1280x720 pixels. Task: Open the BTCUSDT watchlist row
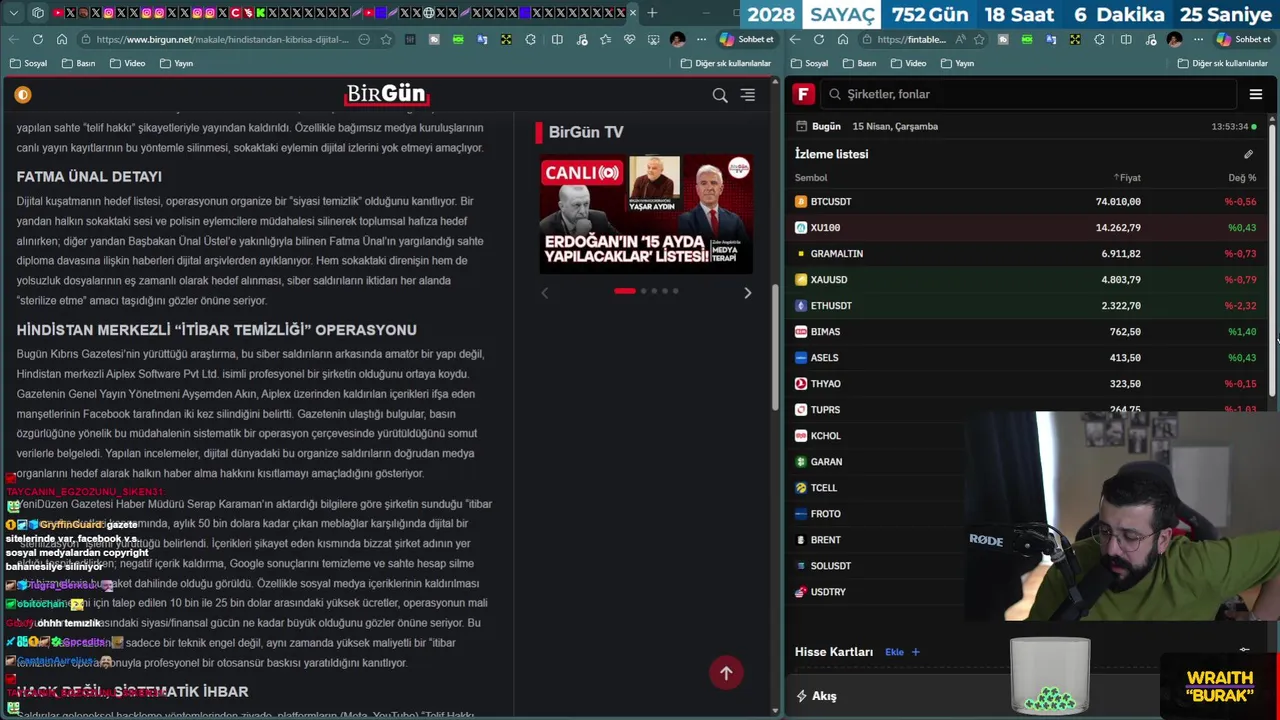pyautogui.click(x=1026, y=201)
